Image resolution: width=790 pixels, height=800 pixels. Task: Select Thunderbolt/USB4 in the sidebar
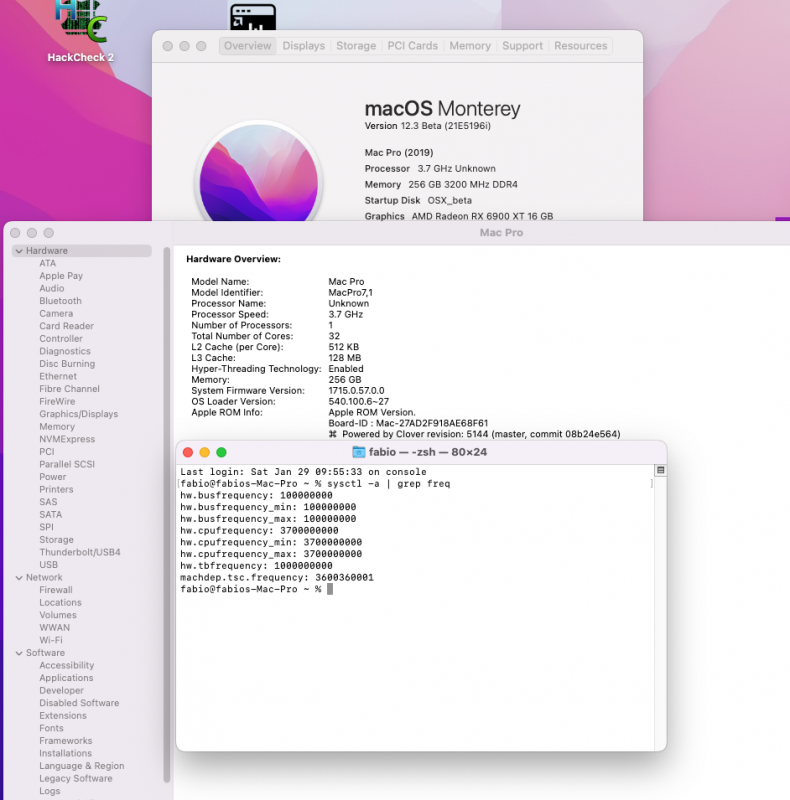tap(80, 552)
